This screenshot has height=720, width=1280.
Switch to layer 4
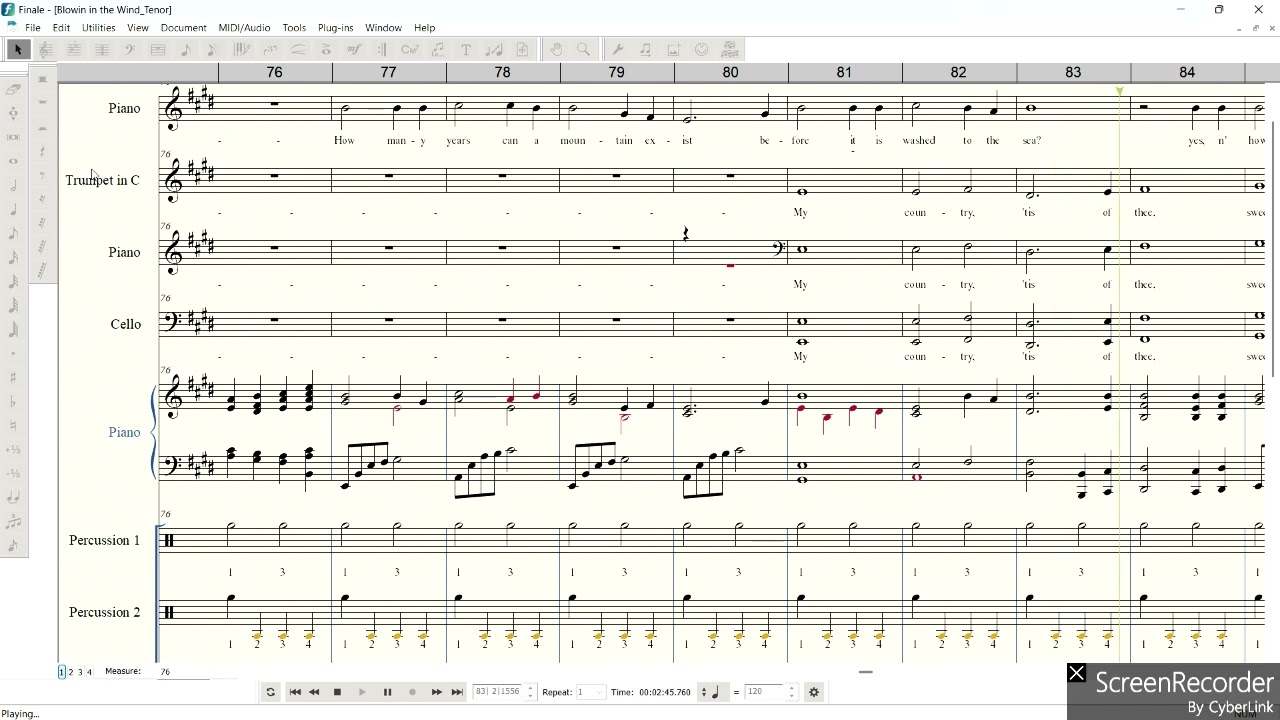click(89, 672)
